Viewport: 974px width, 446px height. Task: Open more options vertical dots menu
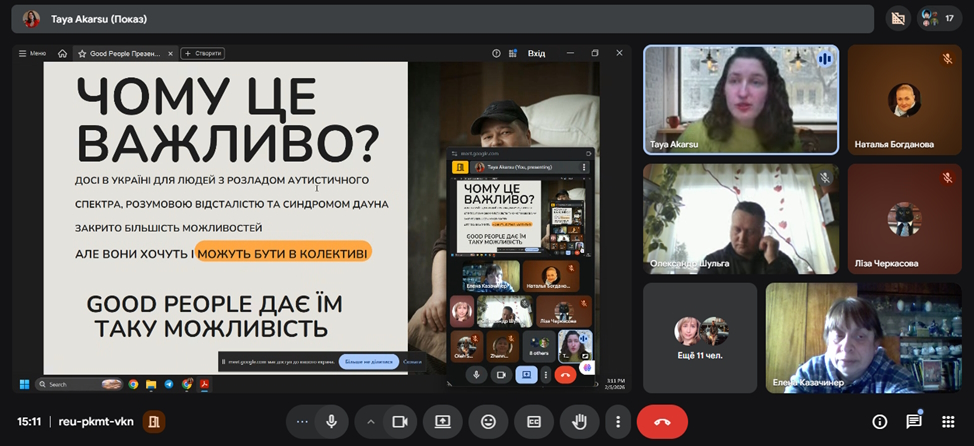pyautogui.click(x=619, y=422)
